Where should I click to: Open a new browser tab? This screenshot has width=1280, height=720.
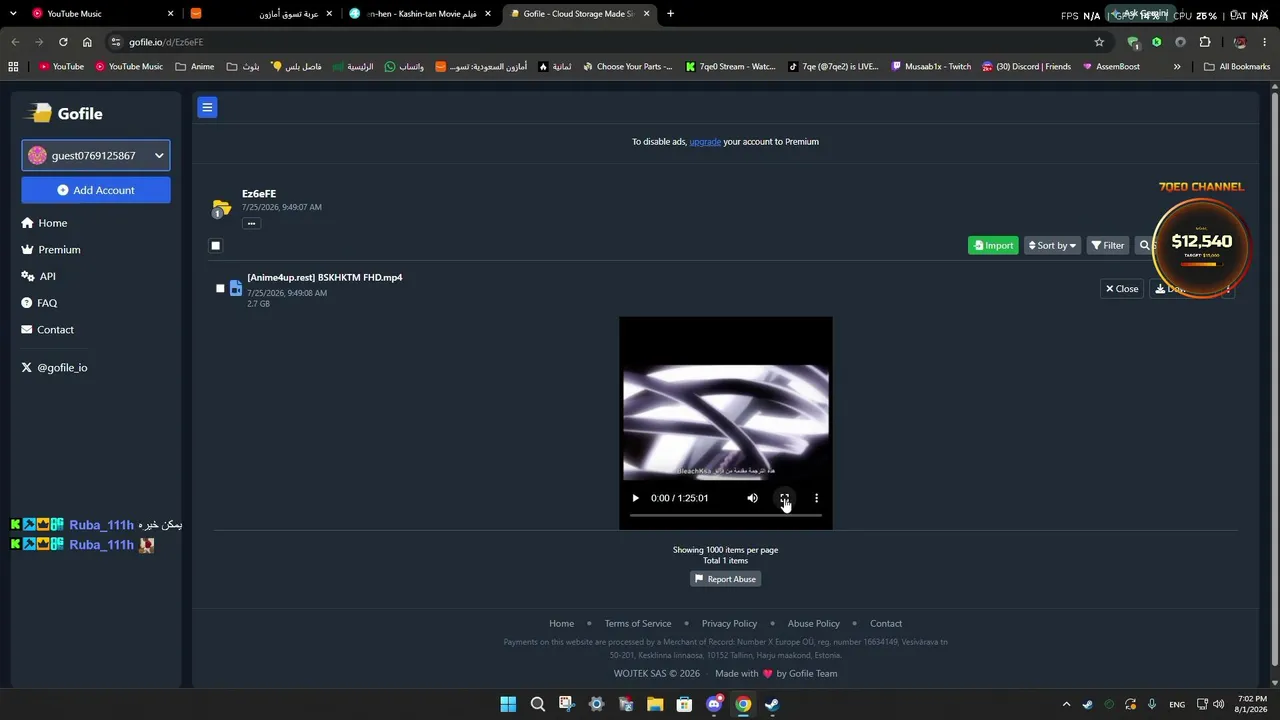click(x=670, y=14)
